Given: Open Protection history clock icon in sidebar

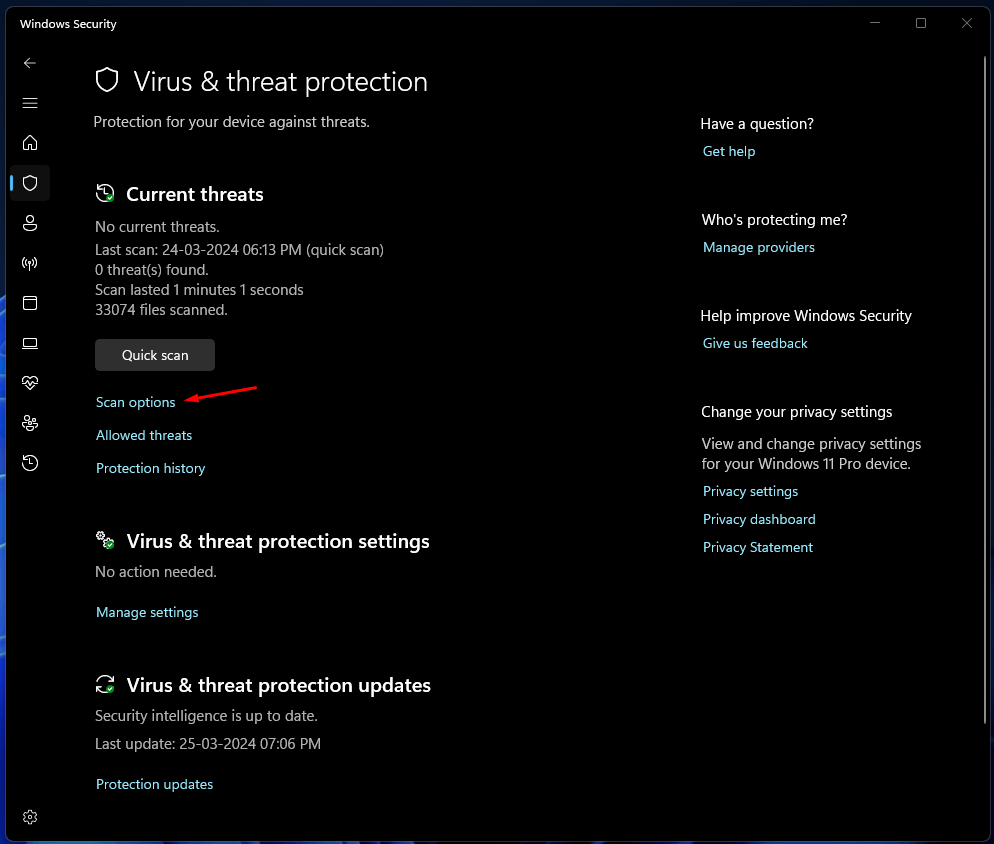Looking at the screenshot, I should point(30,463).
